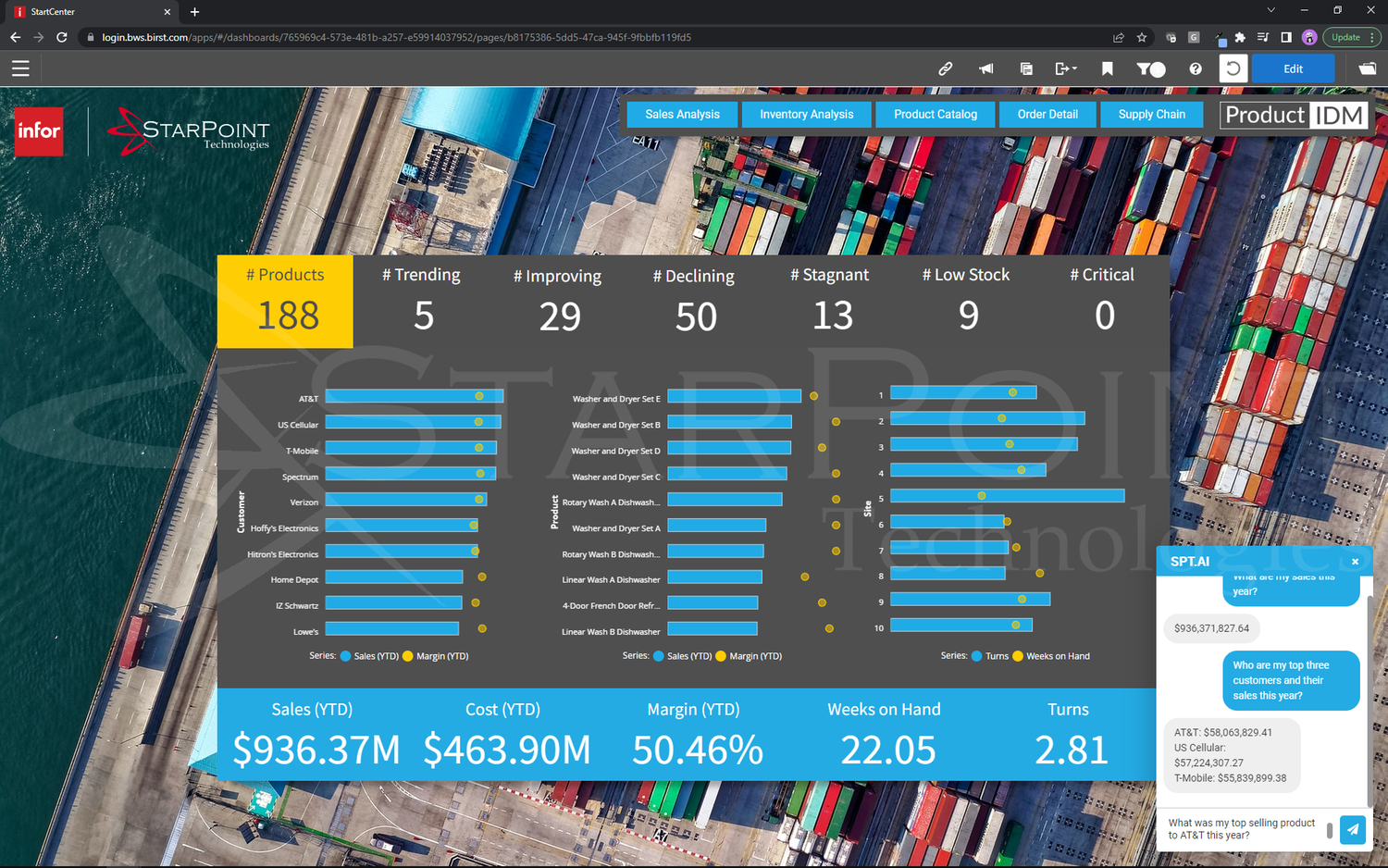Open the Sales Analysis tab
Screen dimensions: 1388x868
click(x=682, y=115)
